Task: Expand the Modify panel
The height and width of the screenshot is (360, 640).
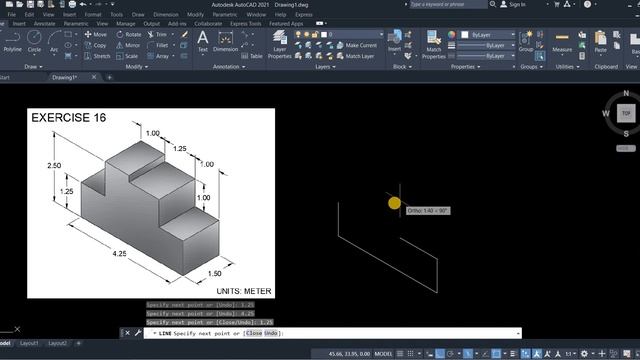Action: pyautogui.click(x=137, y=67)
